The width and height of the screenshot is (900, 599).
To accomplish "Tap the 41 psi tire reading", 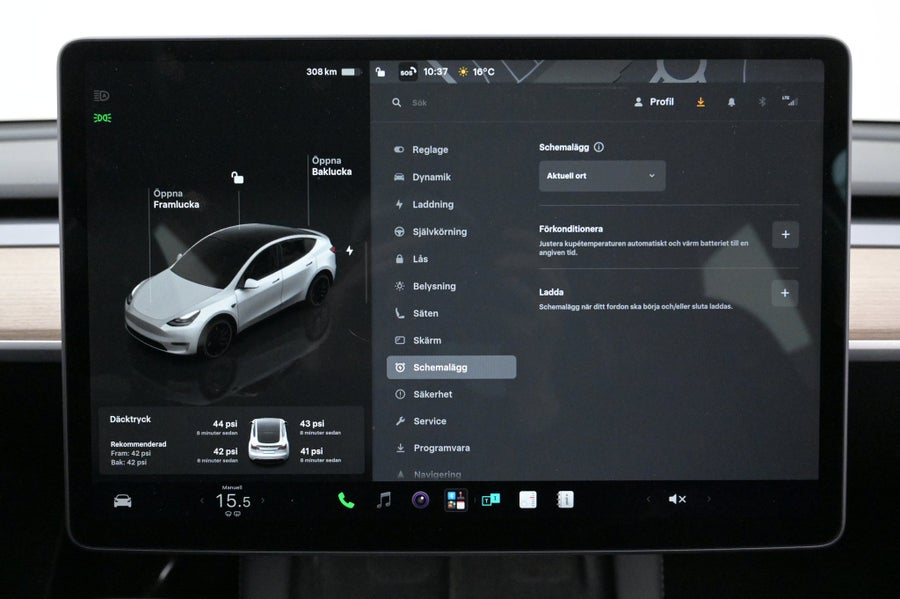I will coord(311,452).
